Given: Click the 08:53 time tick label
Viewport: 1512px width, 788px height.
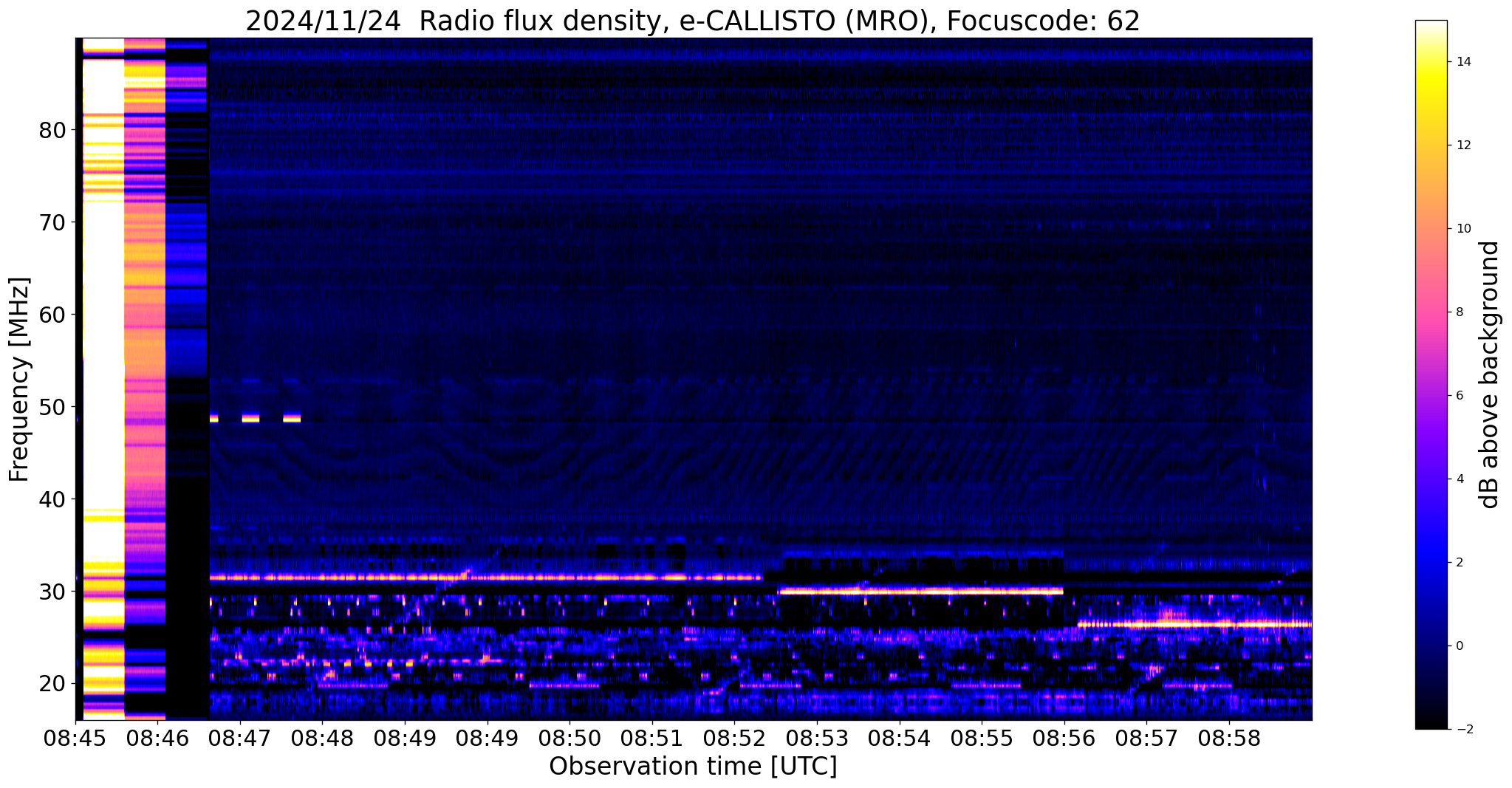Looking at the screenshot, I should [817, 739].
